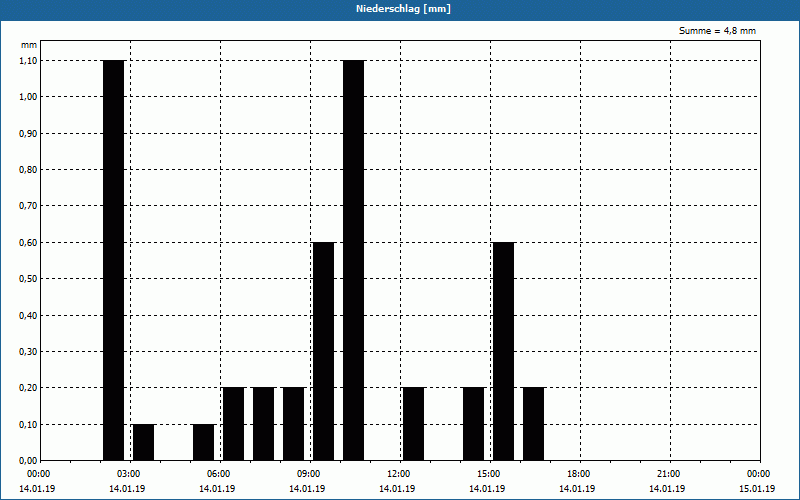Click the y-axis value '1,00'
This screenshot has width=800, height=500.
(x=29, y=97)
